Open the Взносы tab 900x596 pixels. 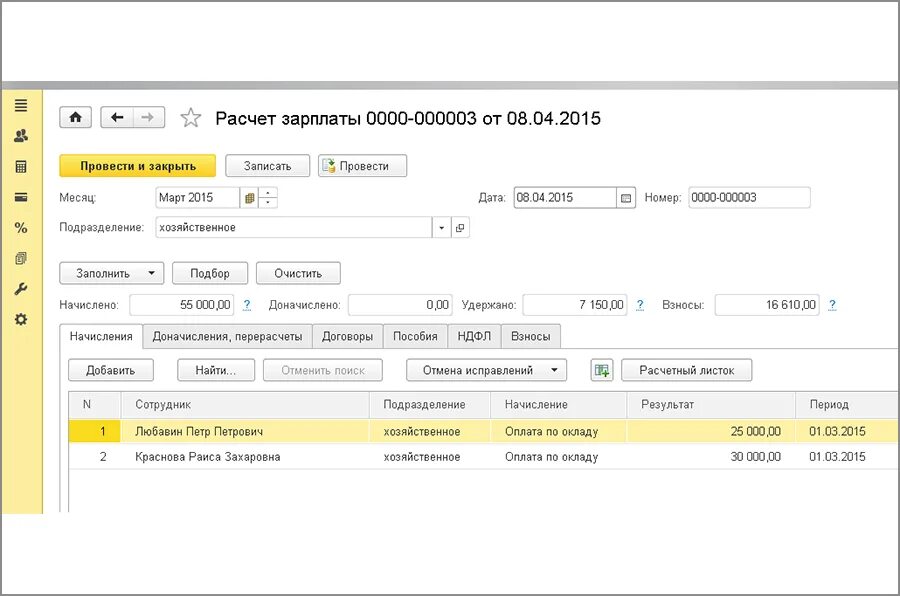(x=530, y=336)
